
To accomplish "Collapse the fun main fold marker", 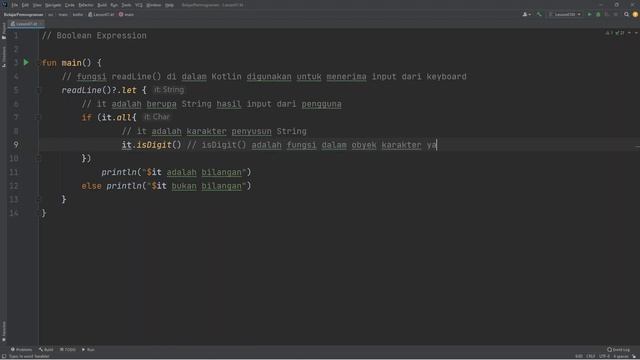I will [39, 62].
